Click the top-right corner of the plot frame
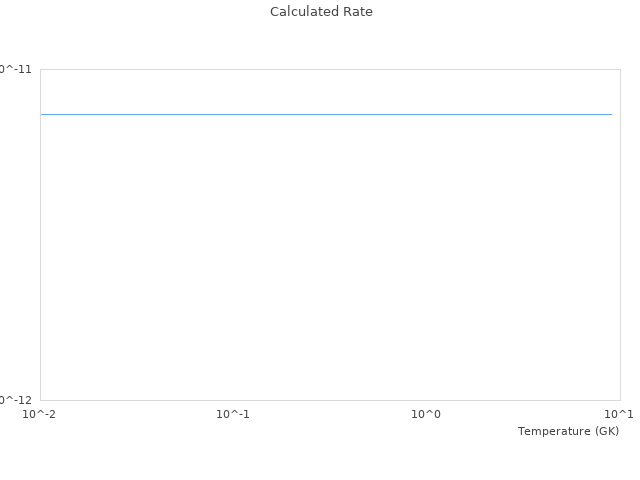 (x=620, y=69)
